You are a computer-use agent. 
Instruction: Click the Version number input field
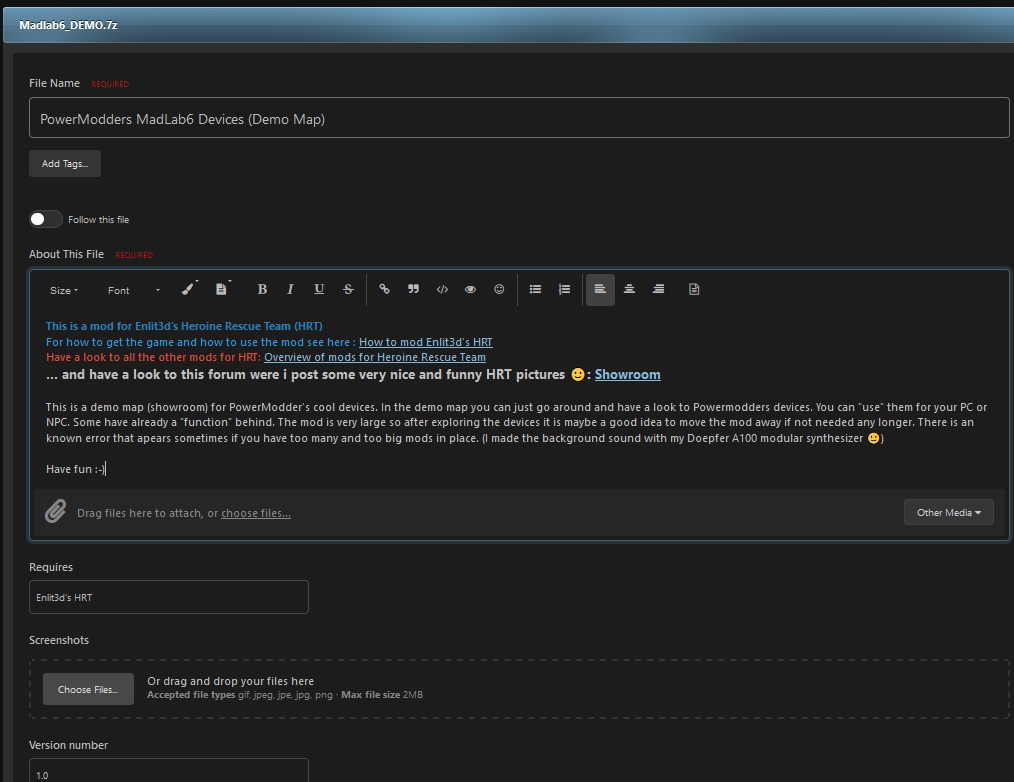point(169,772)
